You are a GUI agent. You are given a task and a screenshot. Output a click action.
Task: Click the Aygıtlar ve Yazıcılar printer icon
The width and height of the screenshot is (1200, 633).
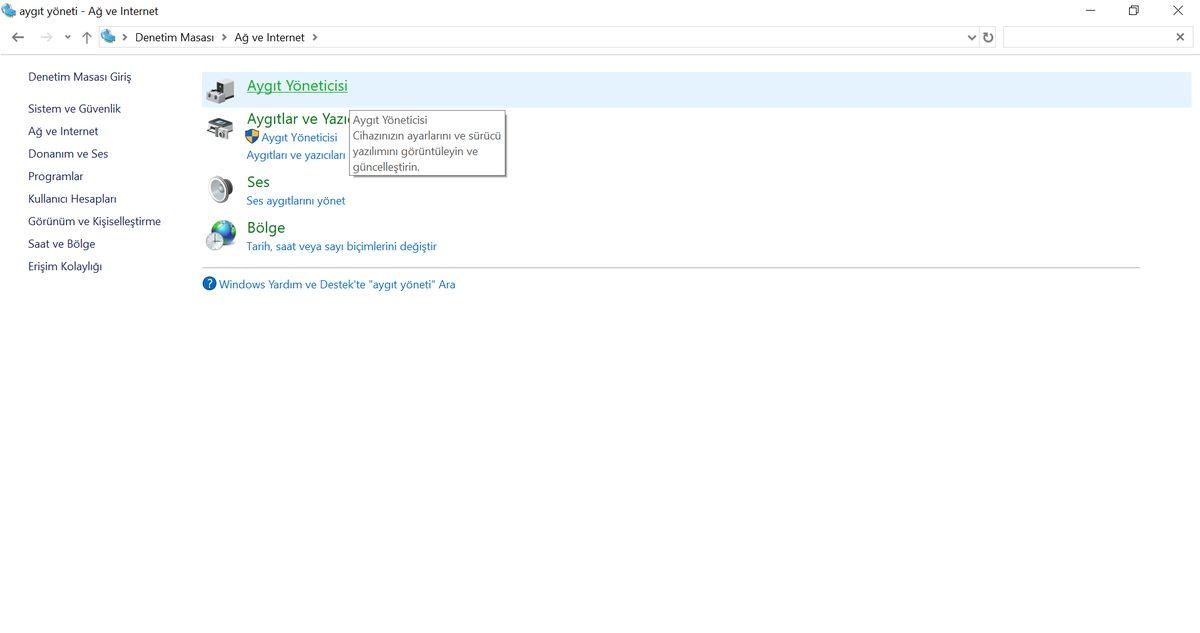(x=220, y=128)
